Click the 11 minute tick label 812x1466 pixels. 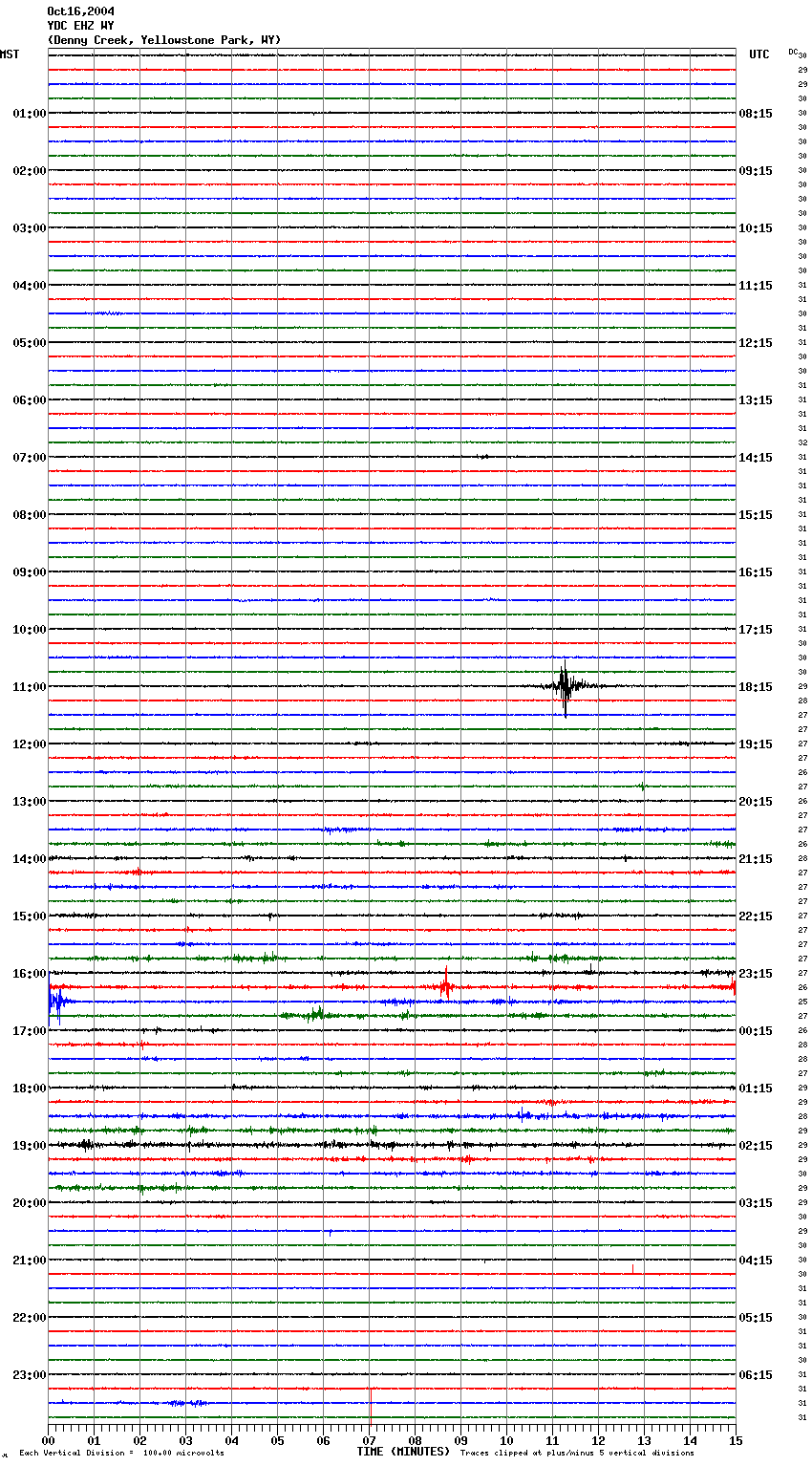pyautogui.click(x=552, y=1440)
